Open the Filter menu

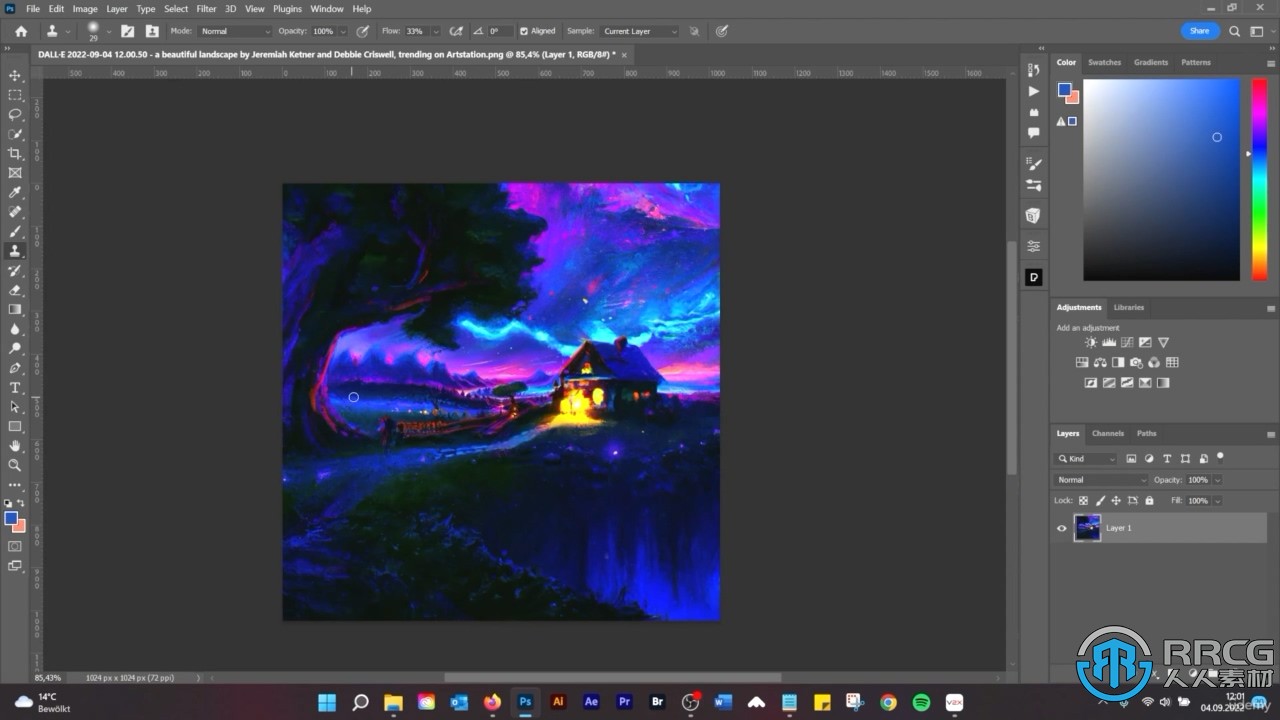[206, 9]
